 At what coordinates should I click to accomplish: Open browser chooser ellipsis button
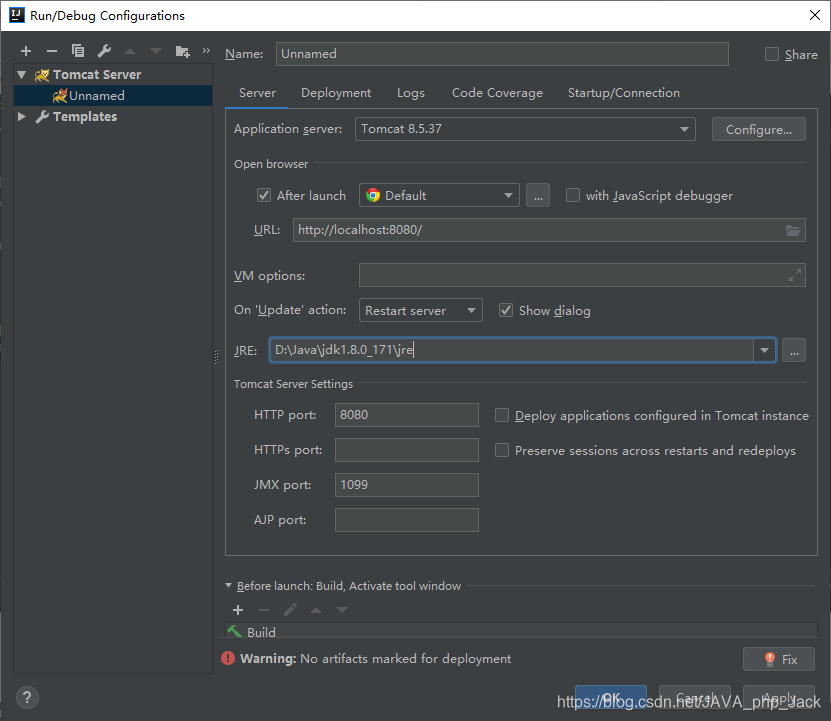click(x=538, y=196)
